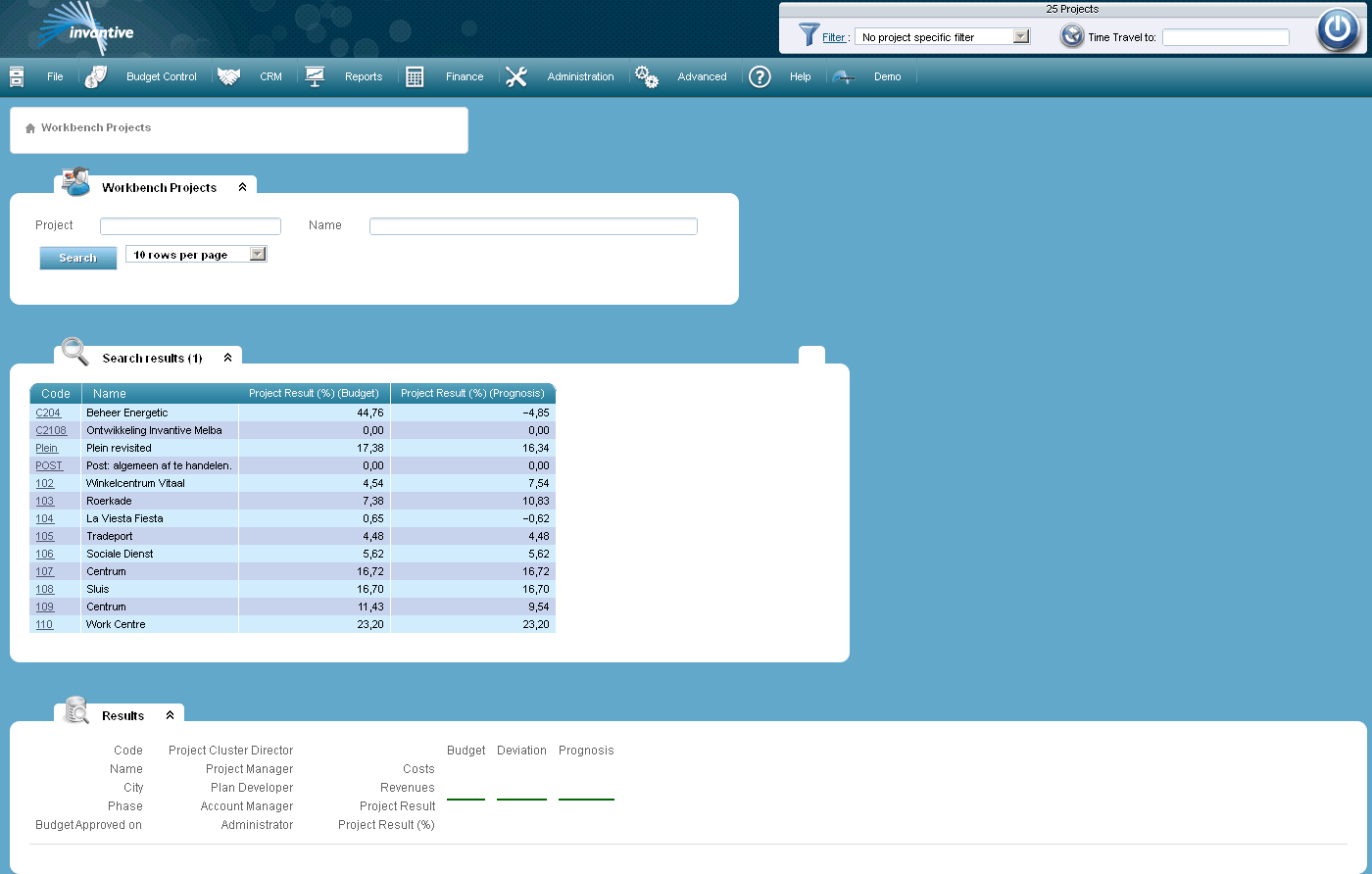Open the Help menu

[x=800, y=77]
